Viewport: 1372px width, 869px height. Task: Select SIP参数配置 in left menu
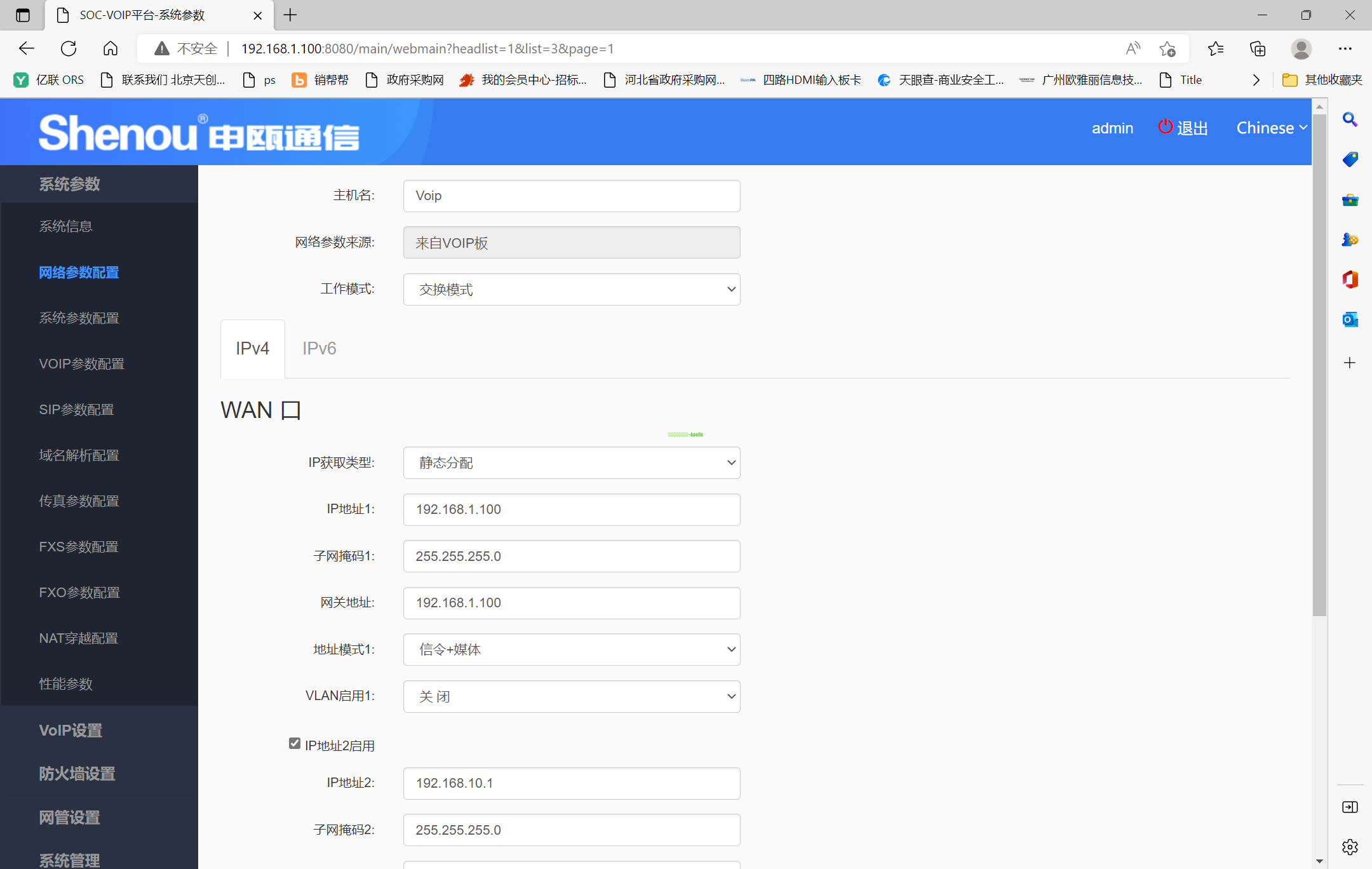coord(76,410)
